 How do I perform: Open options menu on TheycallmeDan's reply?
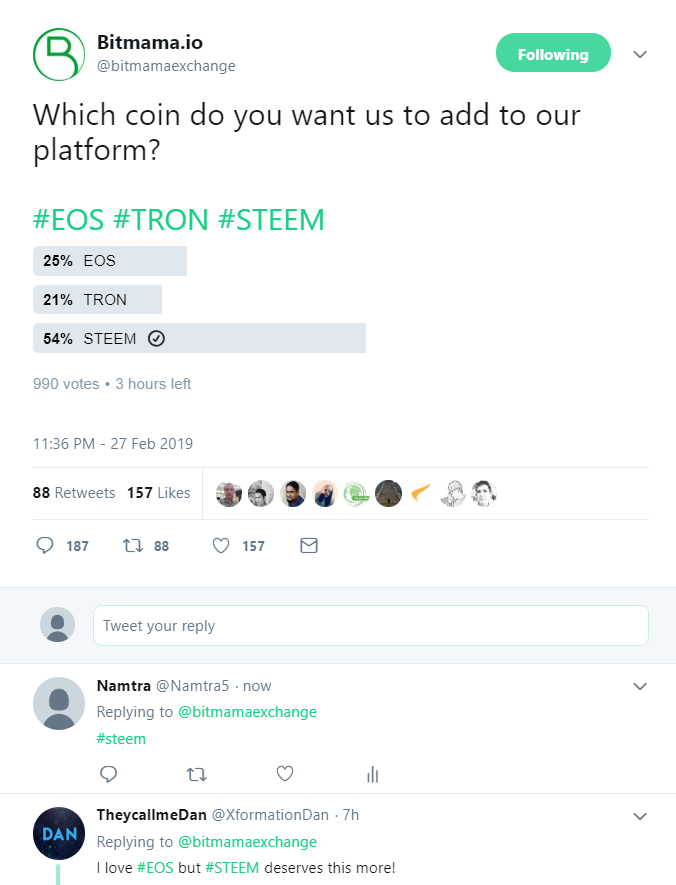[x=641, y=816]
